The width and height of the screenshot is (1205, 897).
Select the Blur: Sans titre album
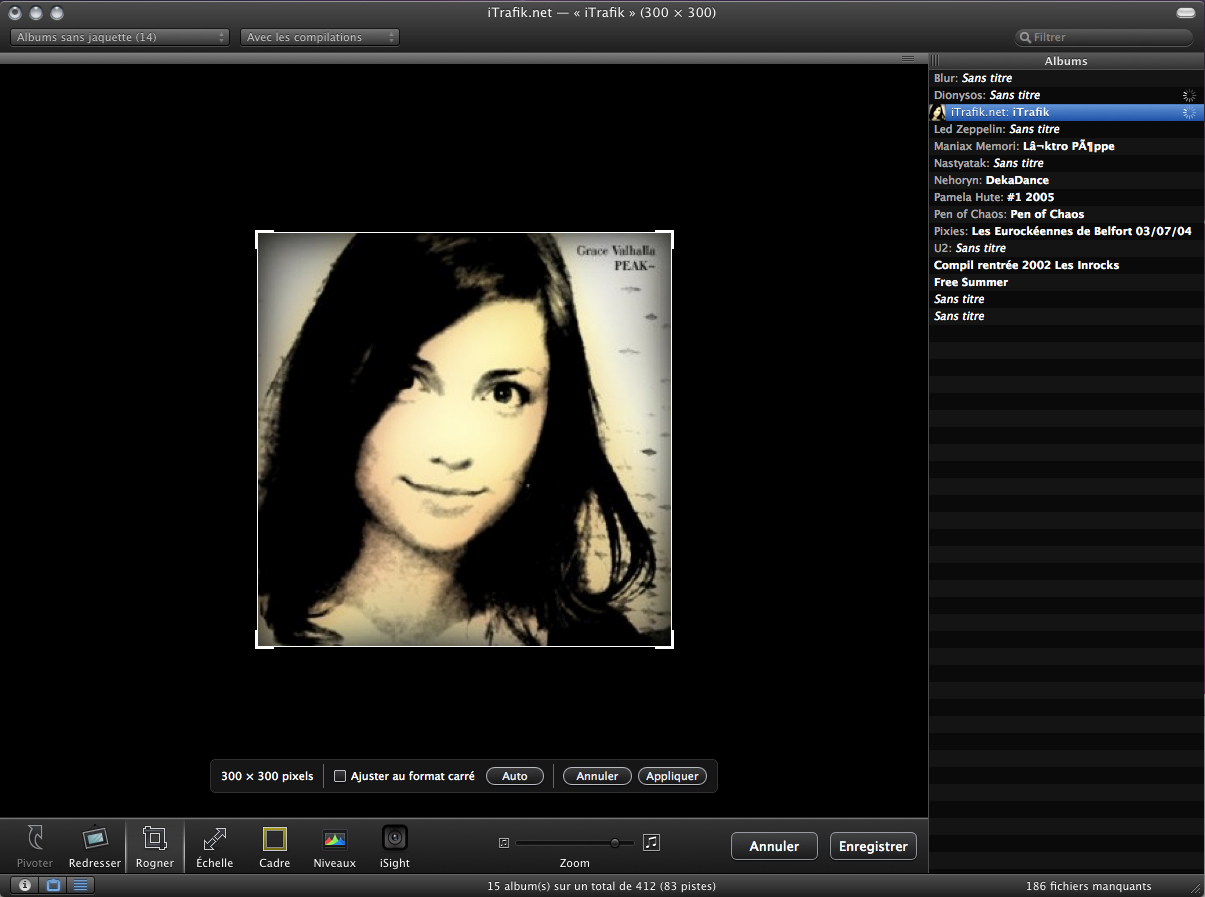pos(1066,78)
